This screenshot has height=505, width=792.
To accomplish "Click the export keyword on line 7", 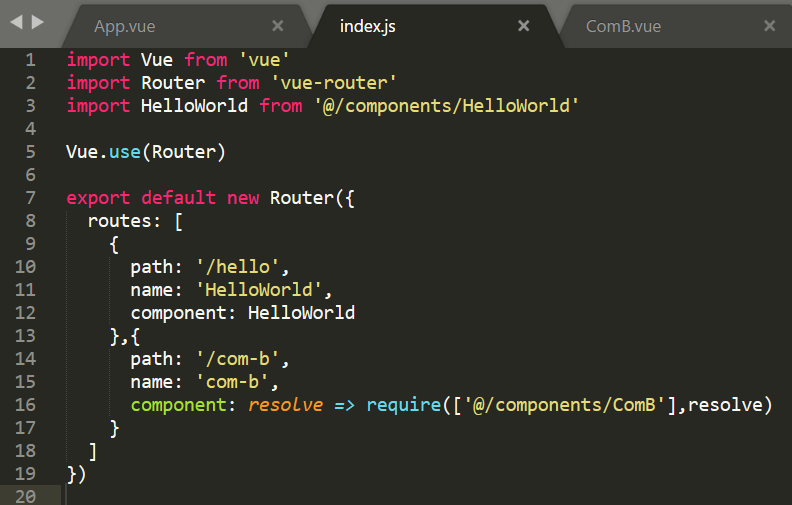I will pyautogui.click(x=98, y=198).
